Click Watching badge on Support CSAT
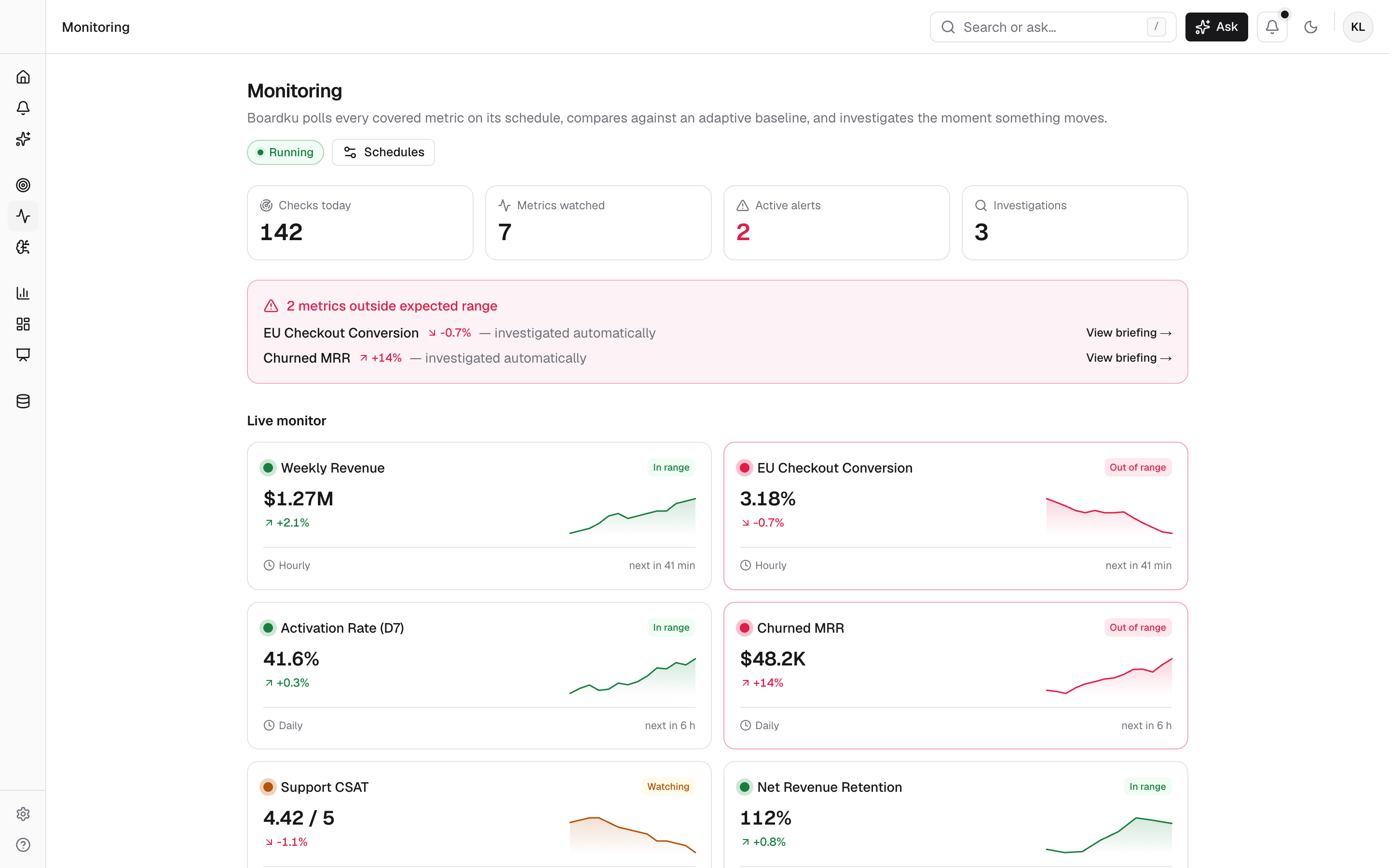The width and height of the screenshot is (1389, 868). 668,787
